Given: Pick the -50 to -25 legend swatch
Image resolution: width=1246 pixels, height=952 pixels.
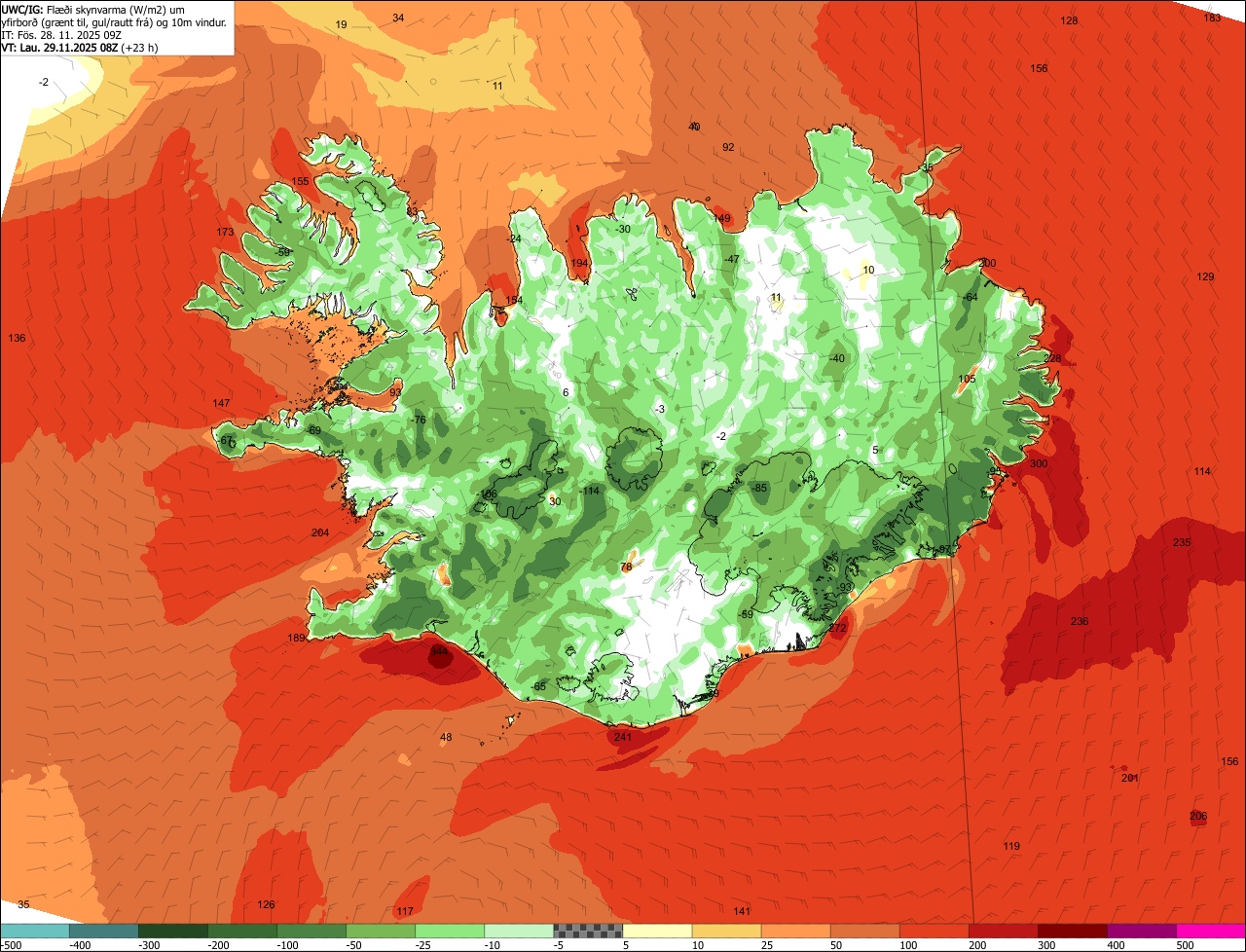Looking at the screenshot, I should [381, 931].
